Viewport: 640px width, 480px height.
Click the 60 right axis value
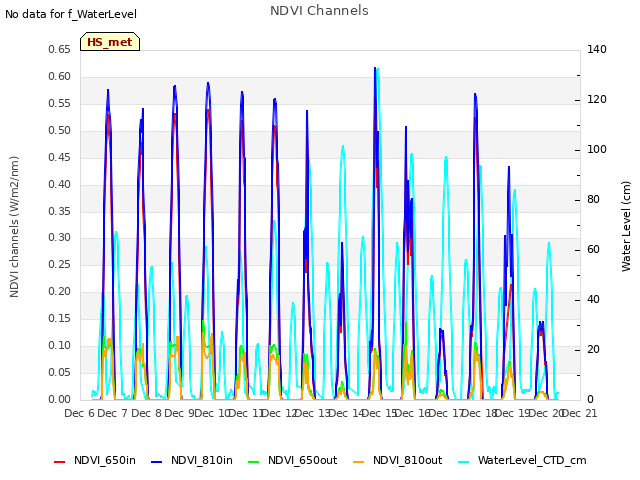click(593, 250)
